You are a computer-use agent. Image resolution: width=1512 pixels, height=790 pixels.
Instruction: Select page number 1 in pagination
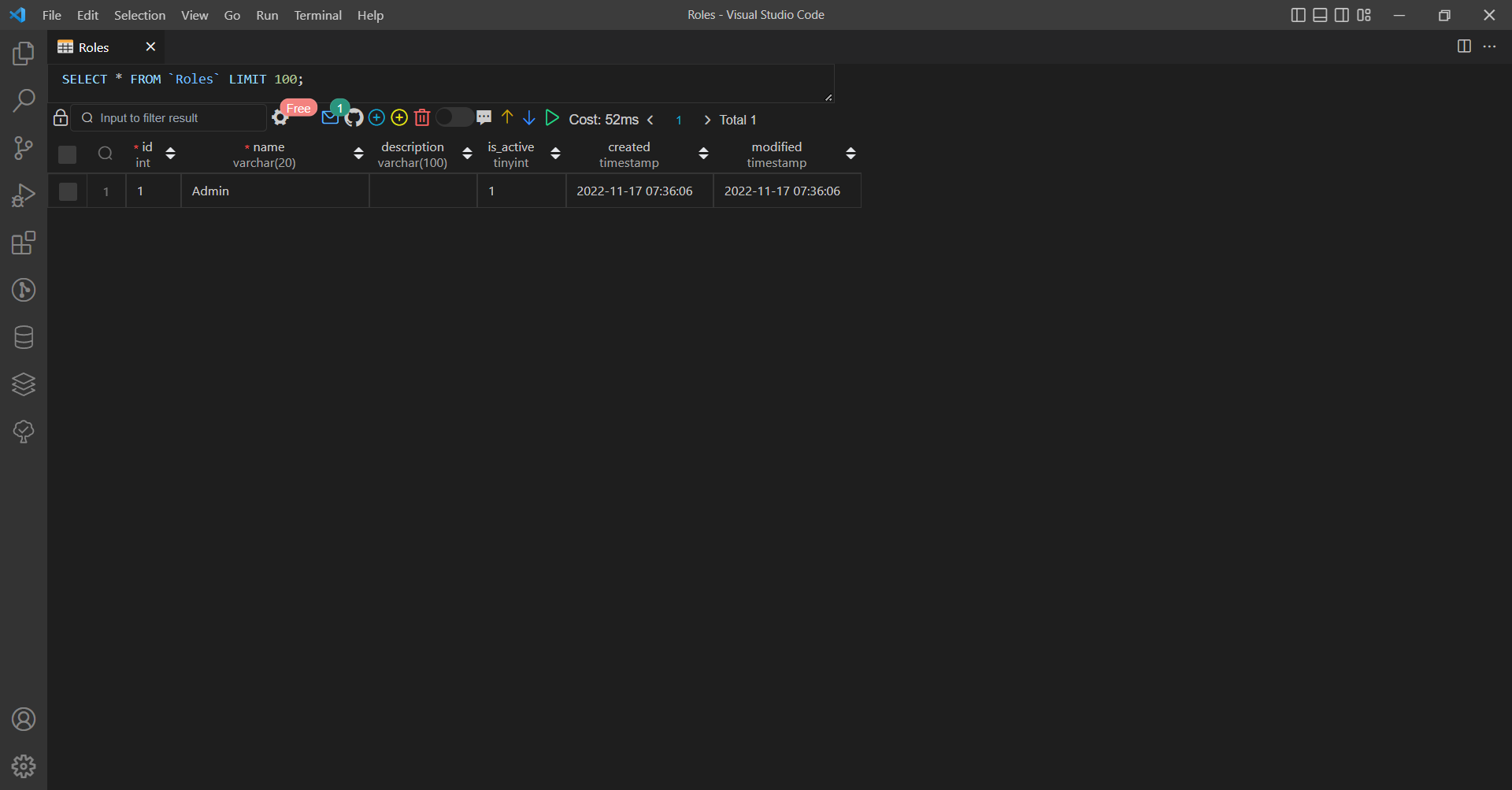click(x=679, y=120)
